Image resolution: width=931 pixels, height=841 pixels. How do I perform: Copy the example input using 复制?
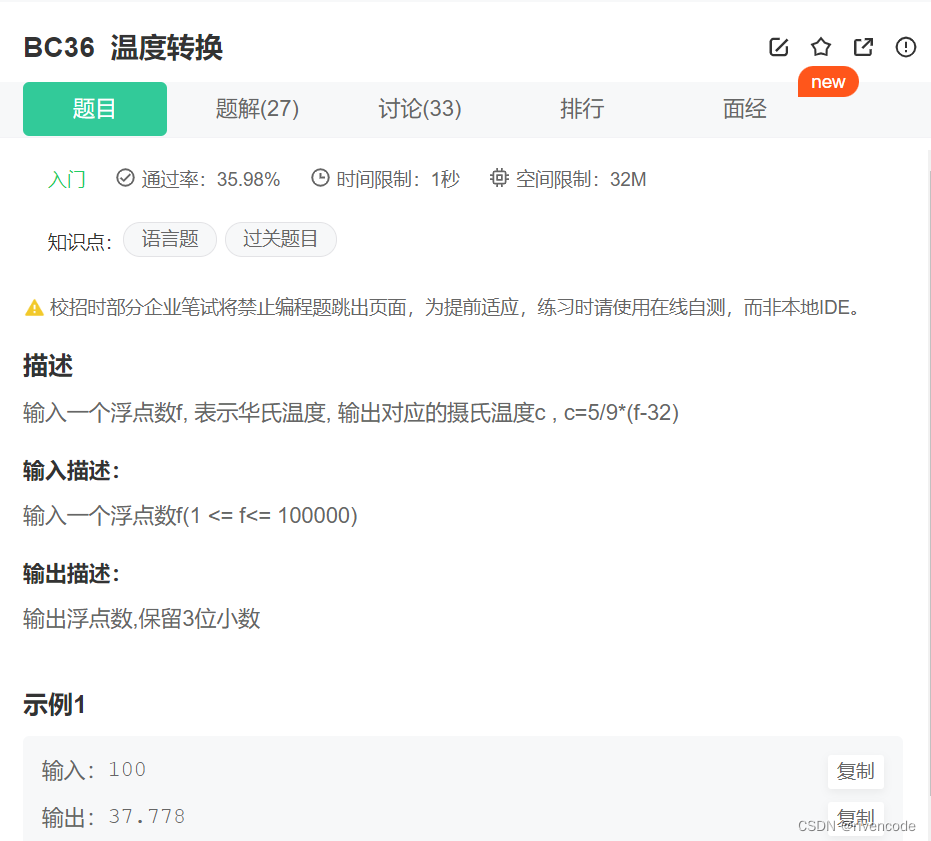(x=855, y=771)
